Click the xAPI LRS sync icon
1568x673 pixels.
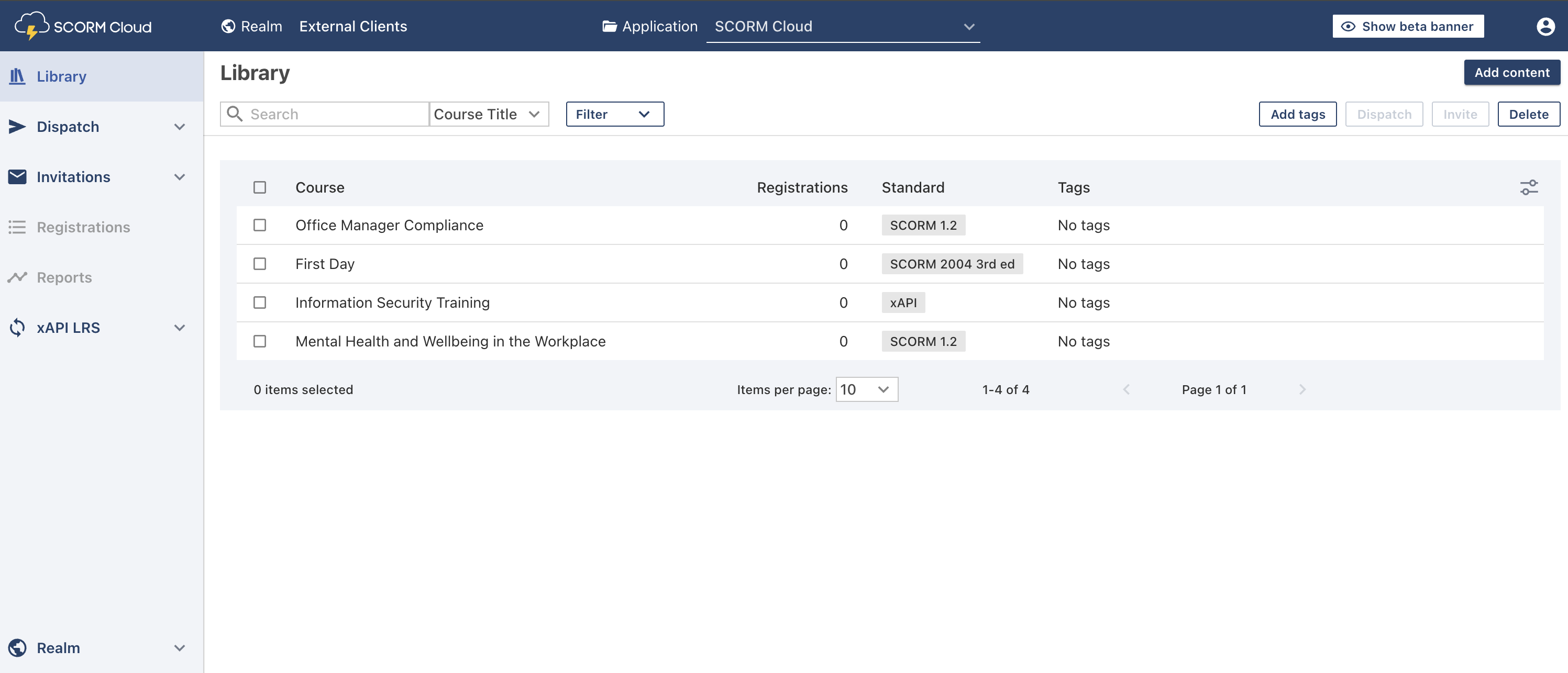point(18,328)
